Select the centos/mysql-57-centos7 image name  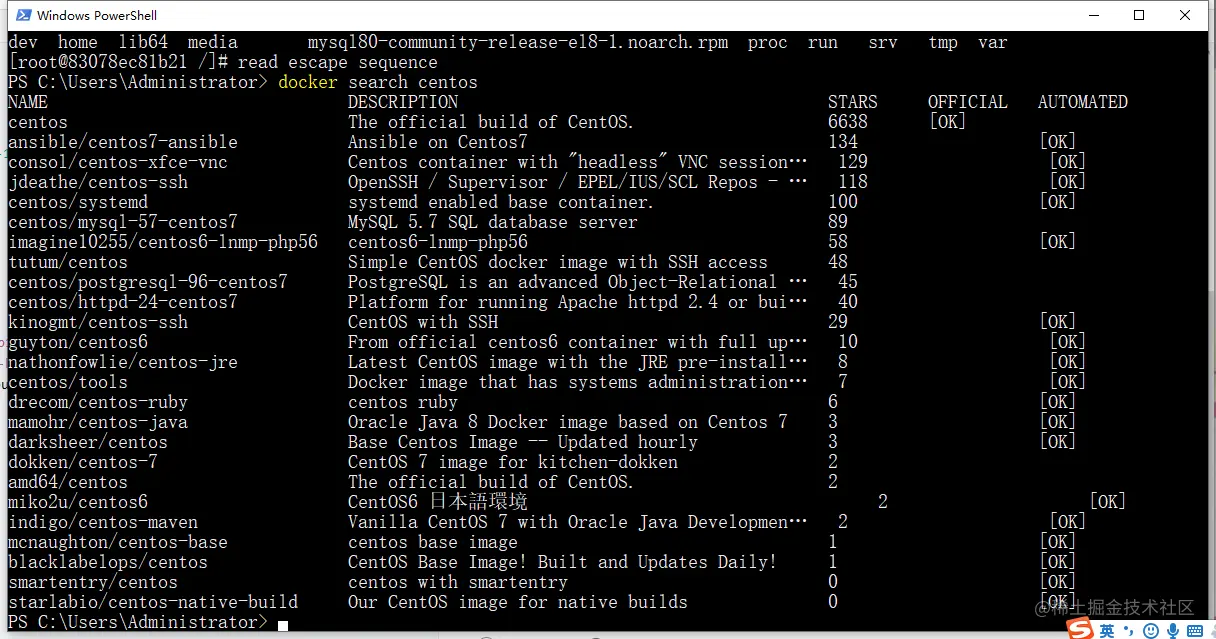click(123, 222)
